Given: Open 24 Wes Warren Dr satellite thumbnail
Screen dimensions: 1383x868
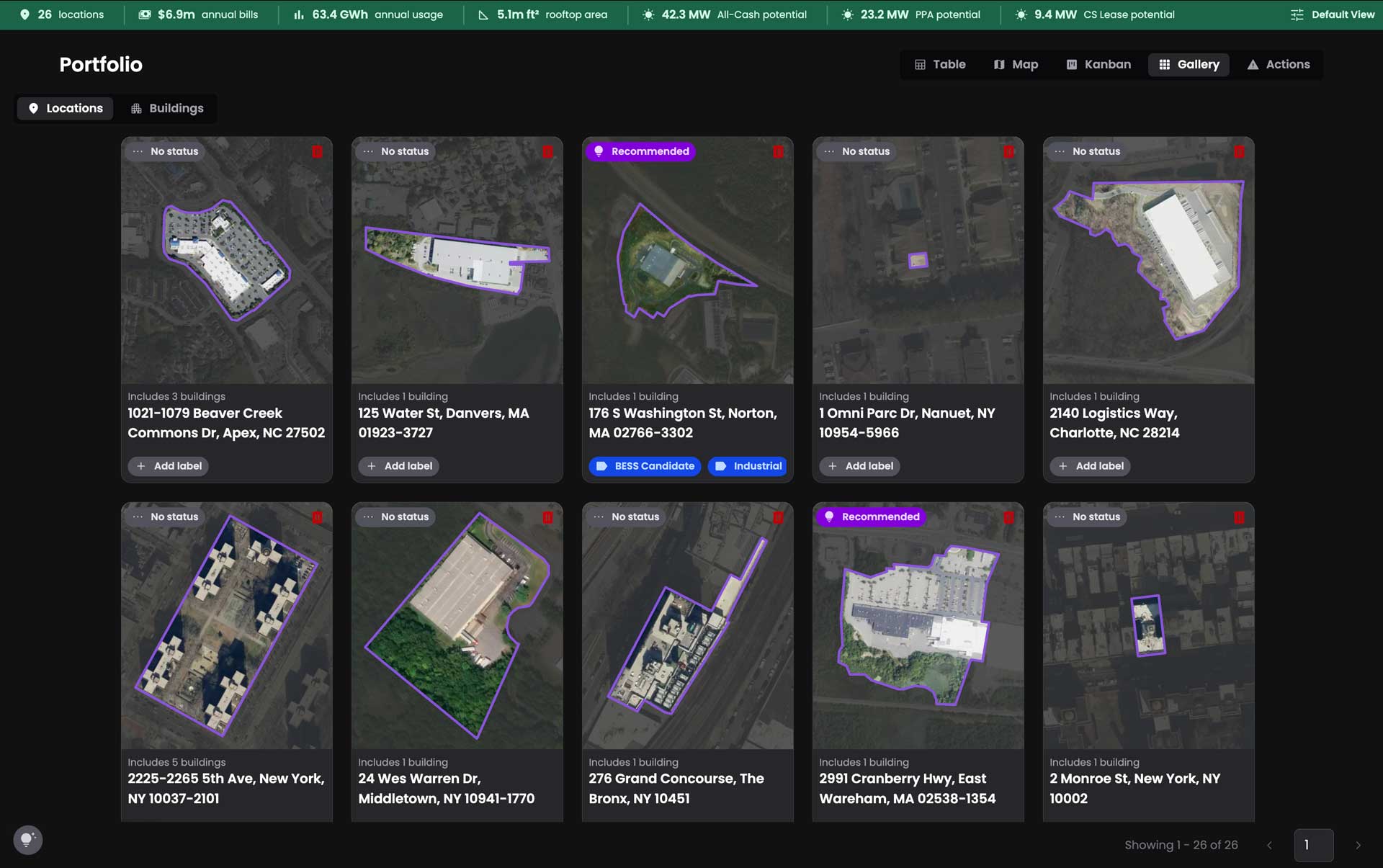Looking at the screenshot, I should [457, 625].
